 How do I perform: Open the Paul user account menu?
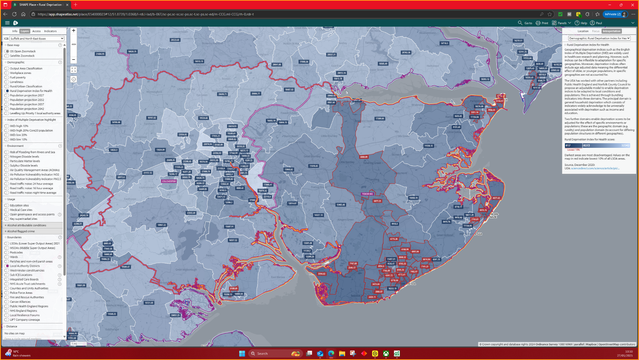596,23
